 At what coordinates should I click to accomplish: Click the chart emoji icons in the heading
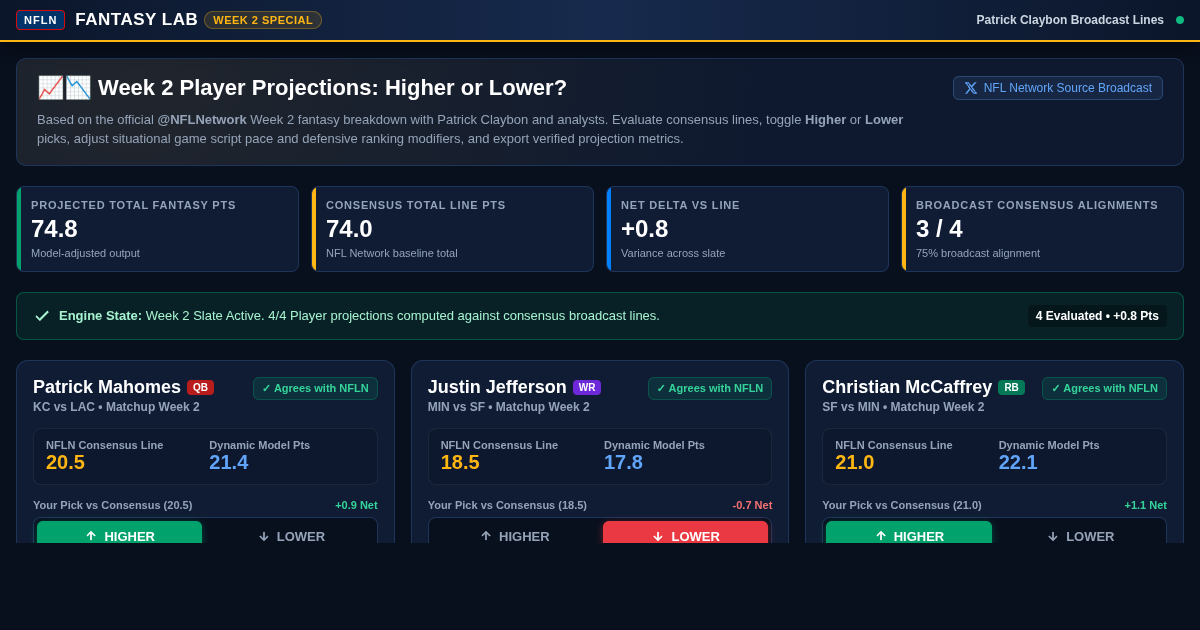point(64,88)
